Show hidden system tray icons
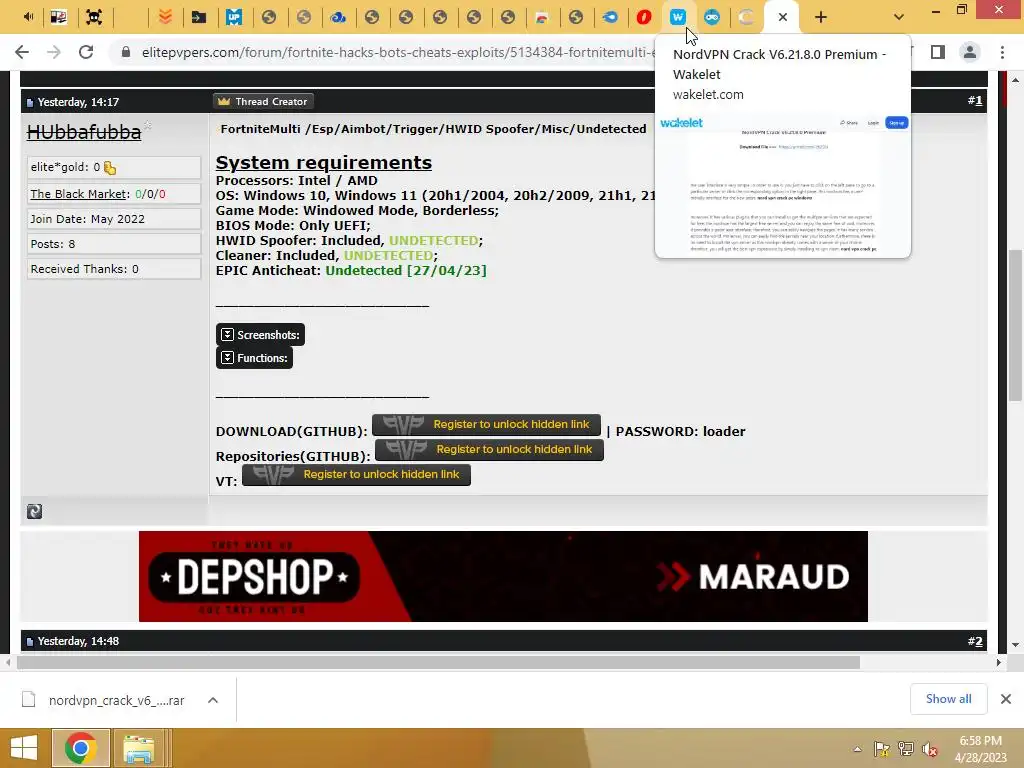The height and width of the screenshot is (768, 1024). (857, 749)
